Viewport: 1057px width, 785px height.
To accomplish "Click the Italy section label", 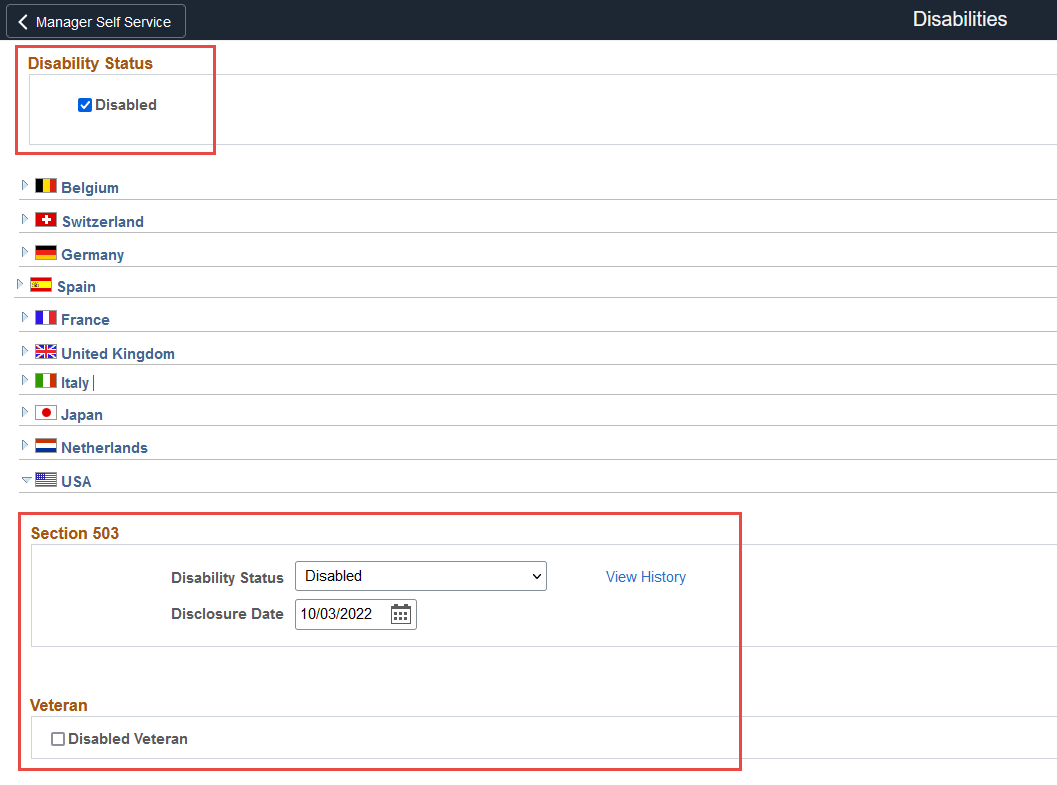I will click(75, 383).
